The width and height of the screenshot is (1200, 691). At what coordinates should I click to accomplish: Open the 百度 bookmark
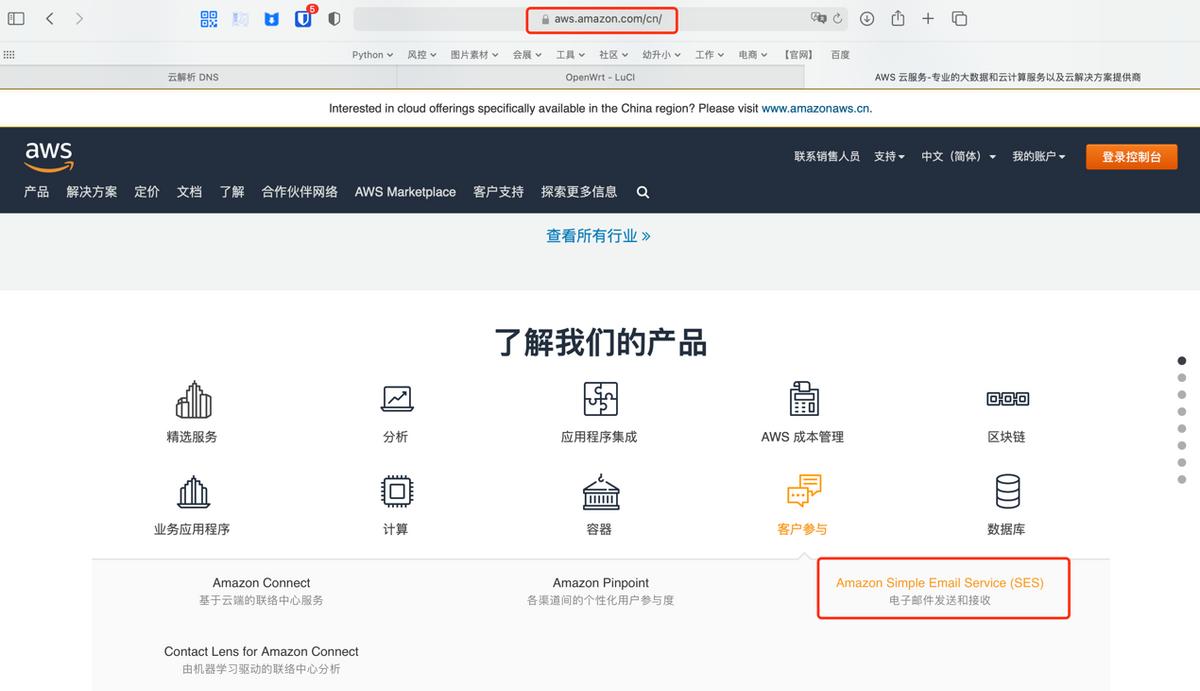(x=840, y=55)
